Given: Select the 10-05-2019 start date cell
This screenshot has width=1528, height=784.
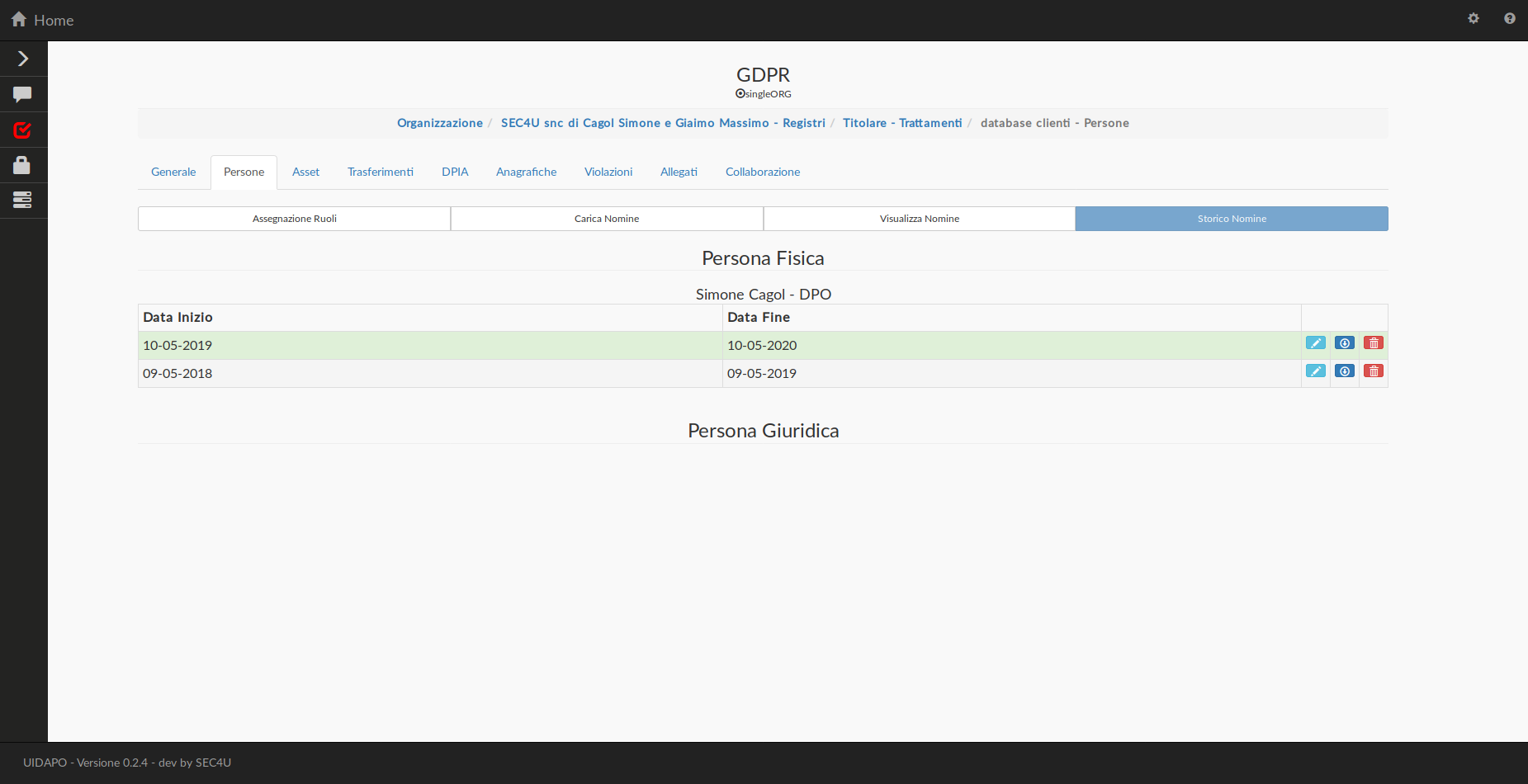Looking at the screenshot, I should coord(430,345).
